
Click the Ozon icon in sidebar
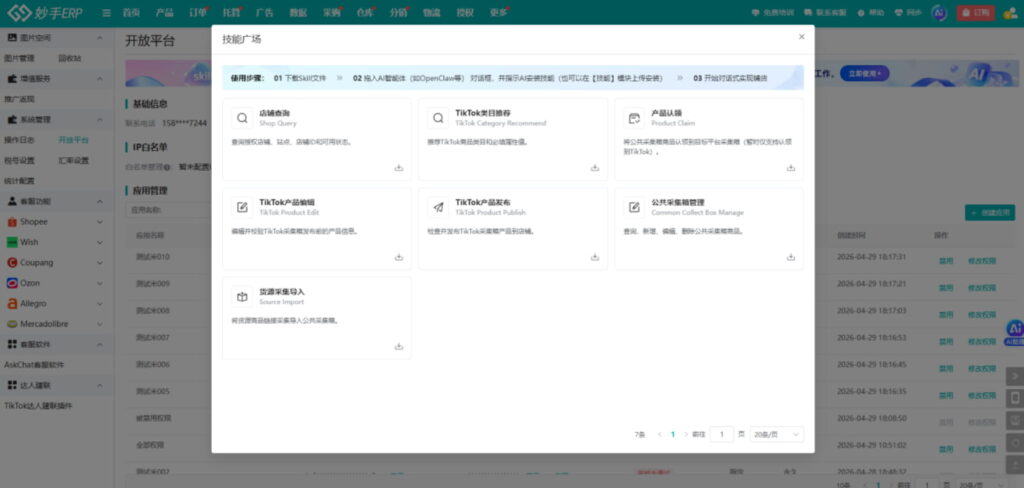[x=12, y=283]
